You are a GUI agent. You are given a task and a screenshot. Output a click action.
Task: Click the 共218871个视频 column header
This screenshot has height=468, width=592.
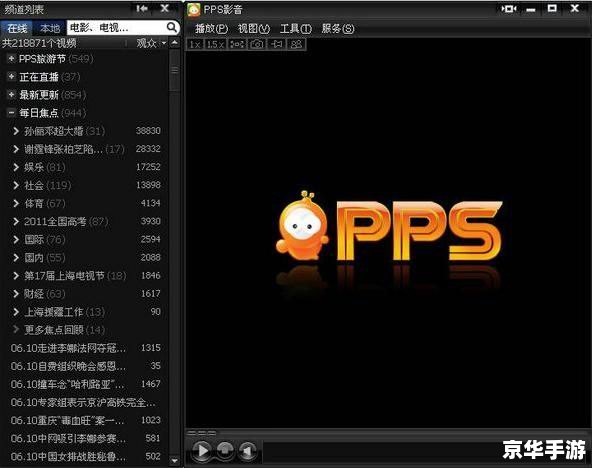tap(39, 43)
